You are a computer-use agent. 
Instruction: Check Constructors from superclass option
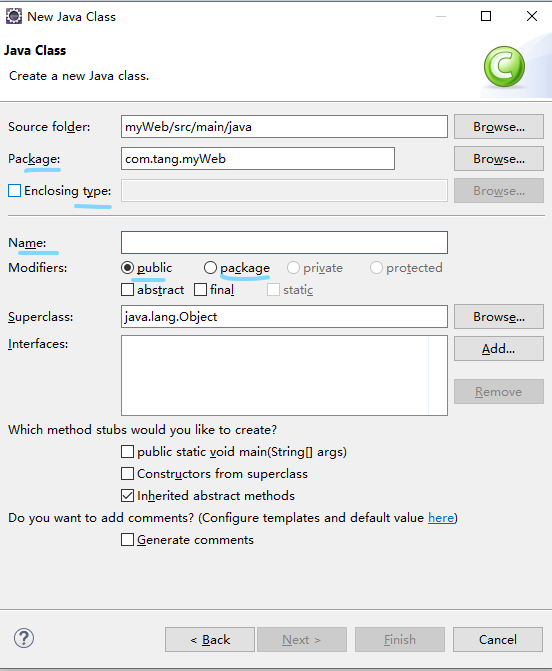pos(128,474)
